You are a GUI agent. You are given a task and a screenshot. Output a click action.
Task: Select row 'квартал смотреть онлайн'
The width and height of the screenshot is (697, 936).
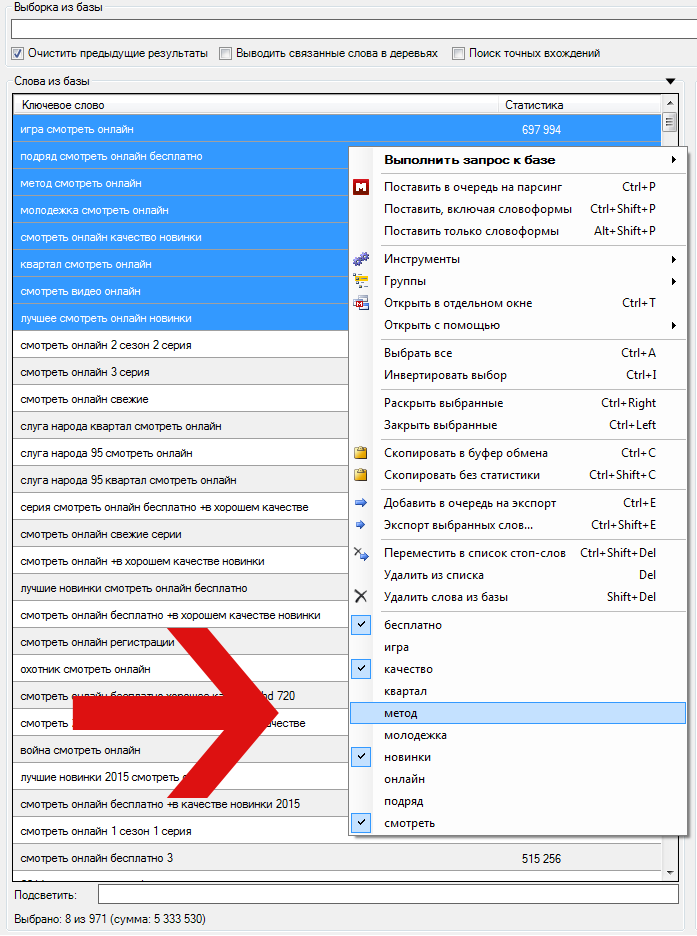click(x=181, y=264)
